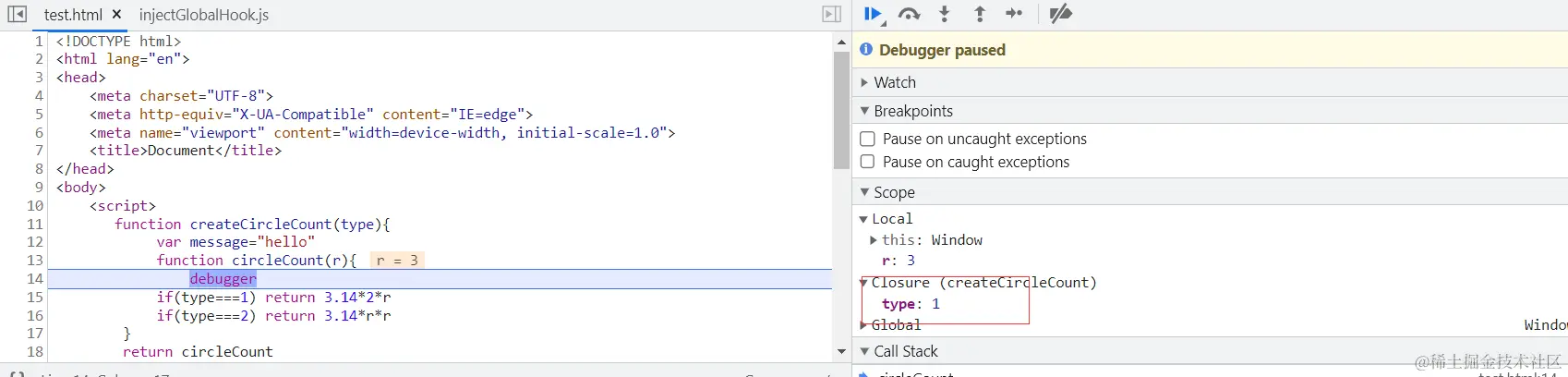Image resolution: width=1568 pixels, height=377 pixels.
Task: Click the Step over function icon
Action: 909,14
